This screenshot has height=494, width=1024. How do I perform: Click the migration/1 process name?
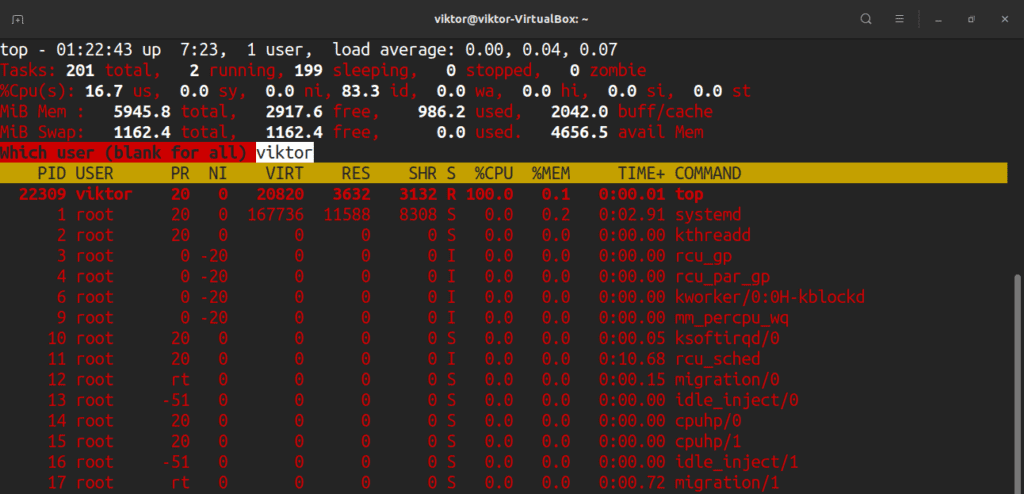(727, 484)
